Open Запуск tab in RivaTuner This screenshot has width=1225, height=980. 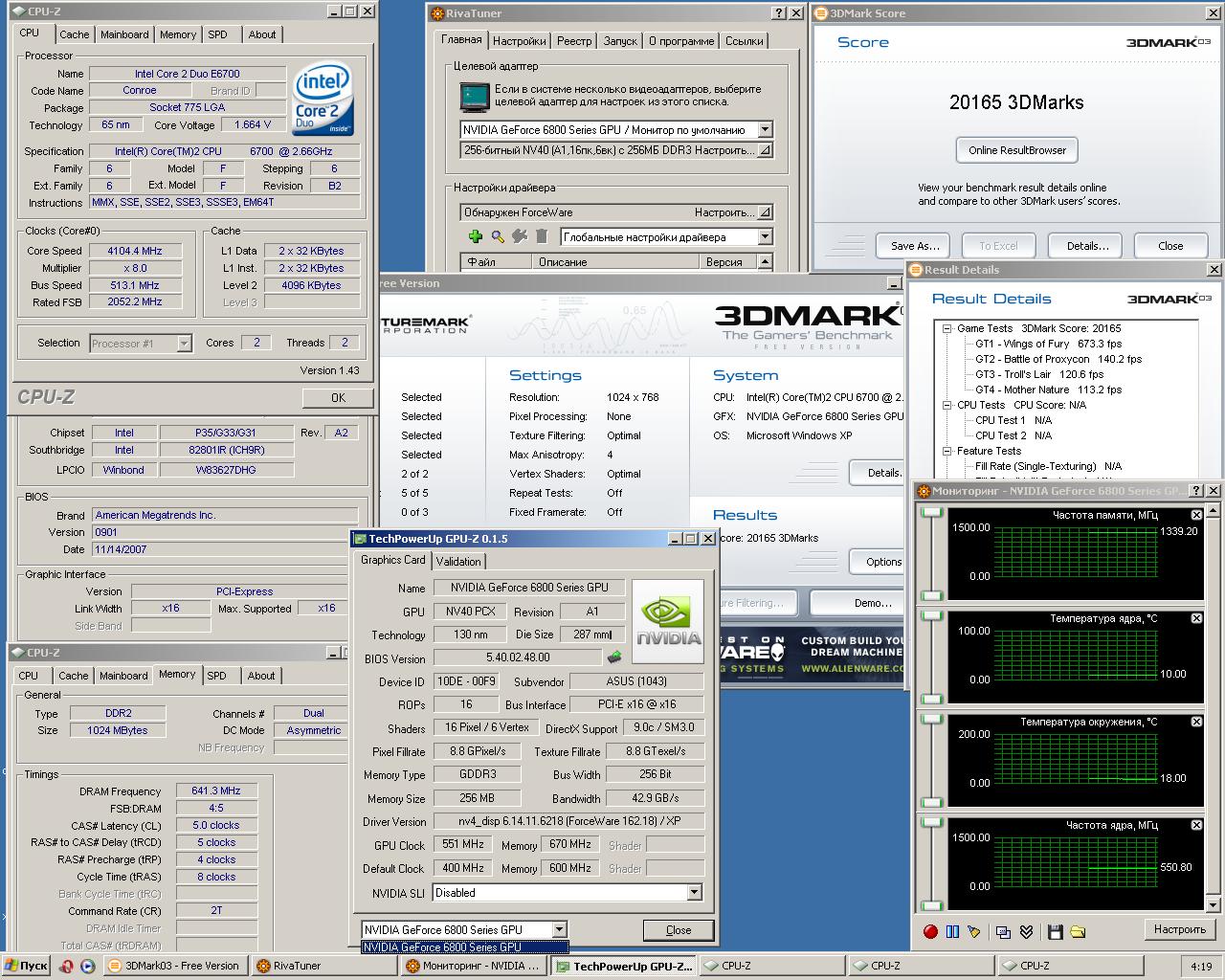pos(620,41)
